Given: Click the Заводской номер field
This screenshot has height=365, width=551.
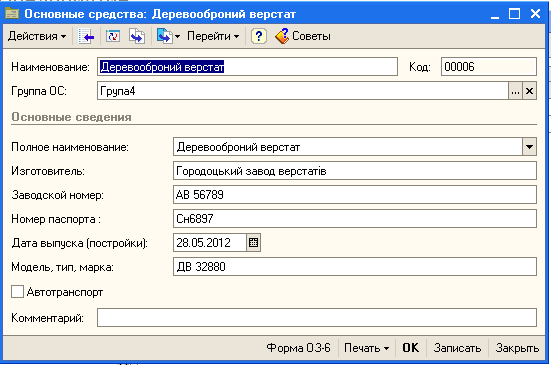Looking at the screenshot, I should tap(355, 195).
